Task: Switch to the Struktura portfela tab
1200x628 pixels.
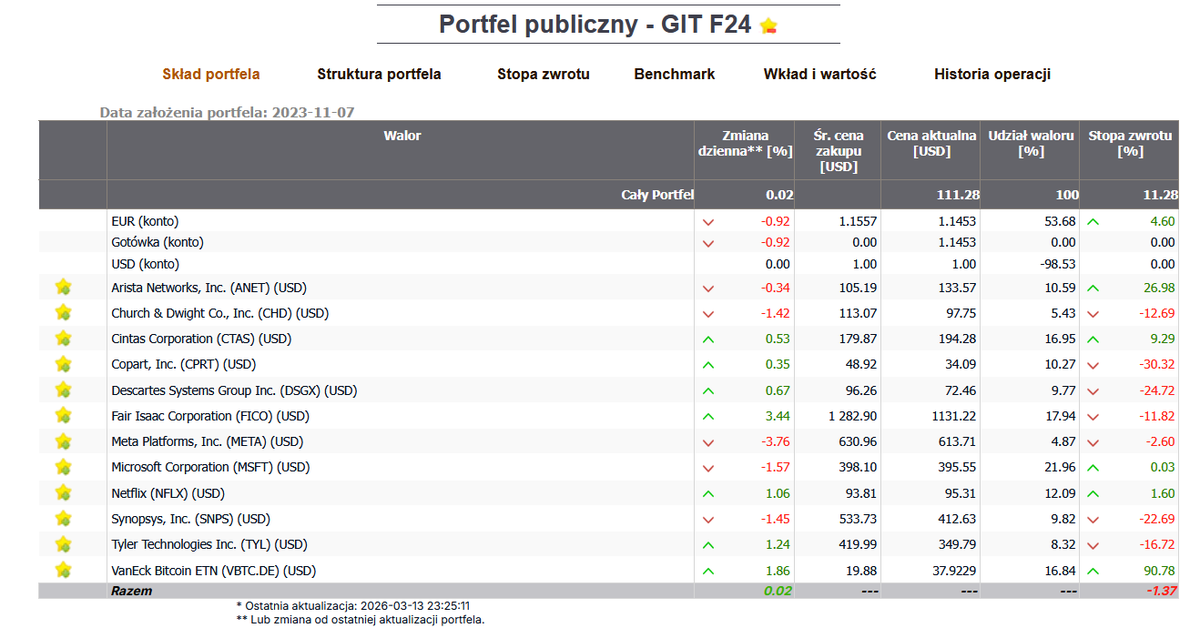Action: click(379, 74)
